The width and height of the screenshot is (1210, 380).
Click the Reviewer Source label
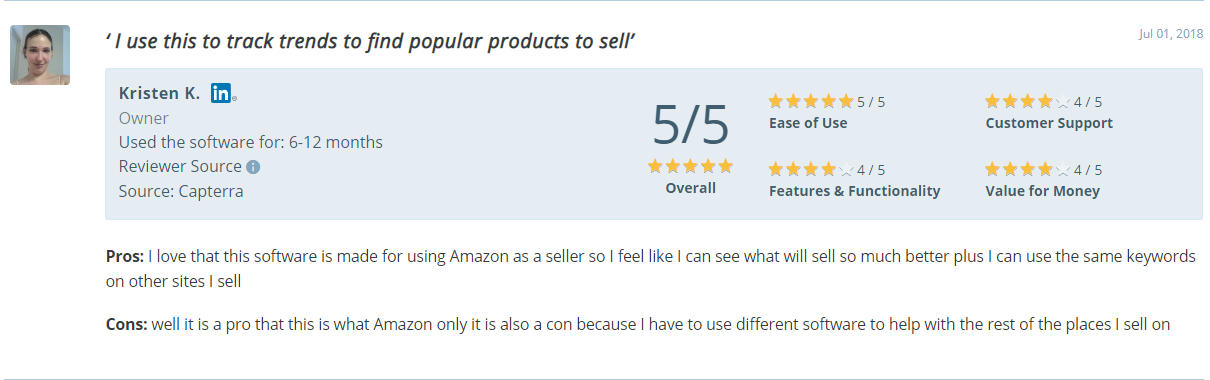180,166
